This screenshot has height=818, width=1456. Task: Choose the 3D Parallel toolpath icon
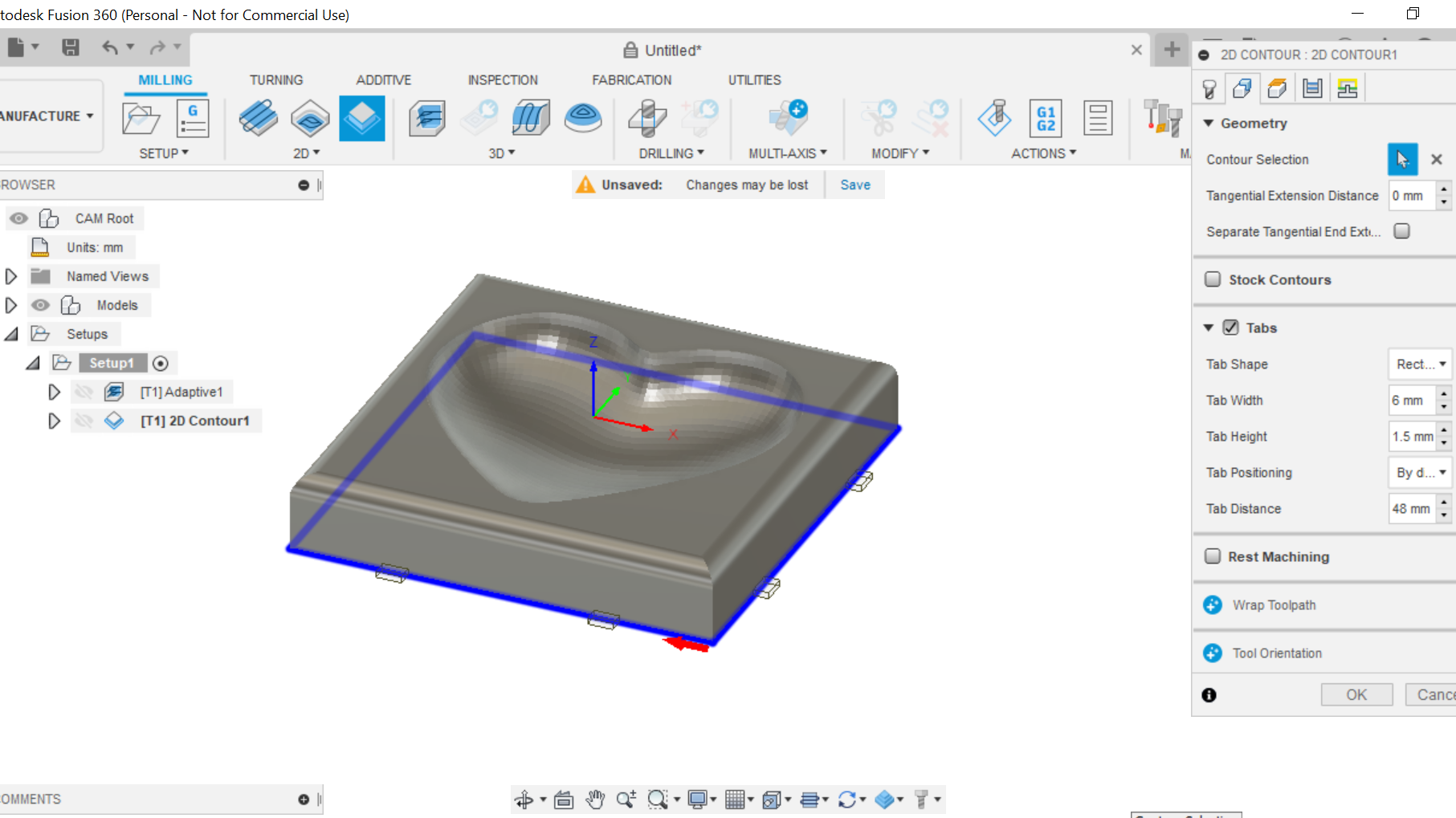(x=531, y=119)
